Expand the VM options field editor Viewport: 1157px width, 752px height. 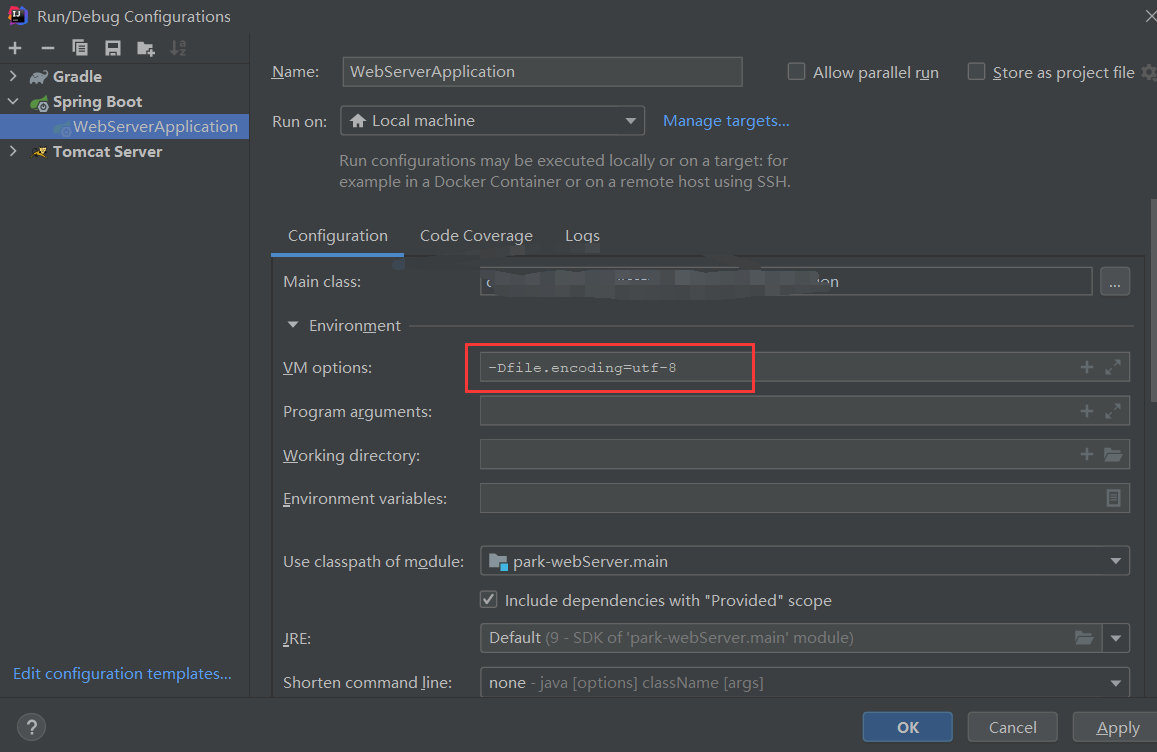pos(1113,368)
